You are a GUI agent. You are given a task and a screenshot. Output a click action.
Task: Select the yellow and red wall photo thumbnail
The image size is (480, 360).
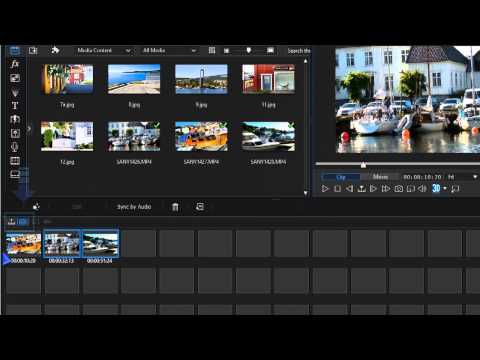(68, 79)
